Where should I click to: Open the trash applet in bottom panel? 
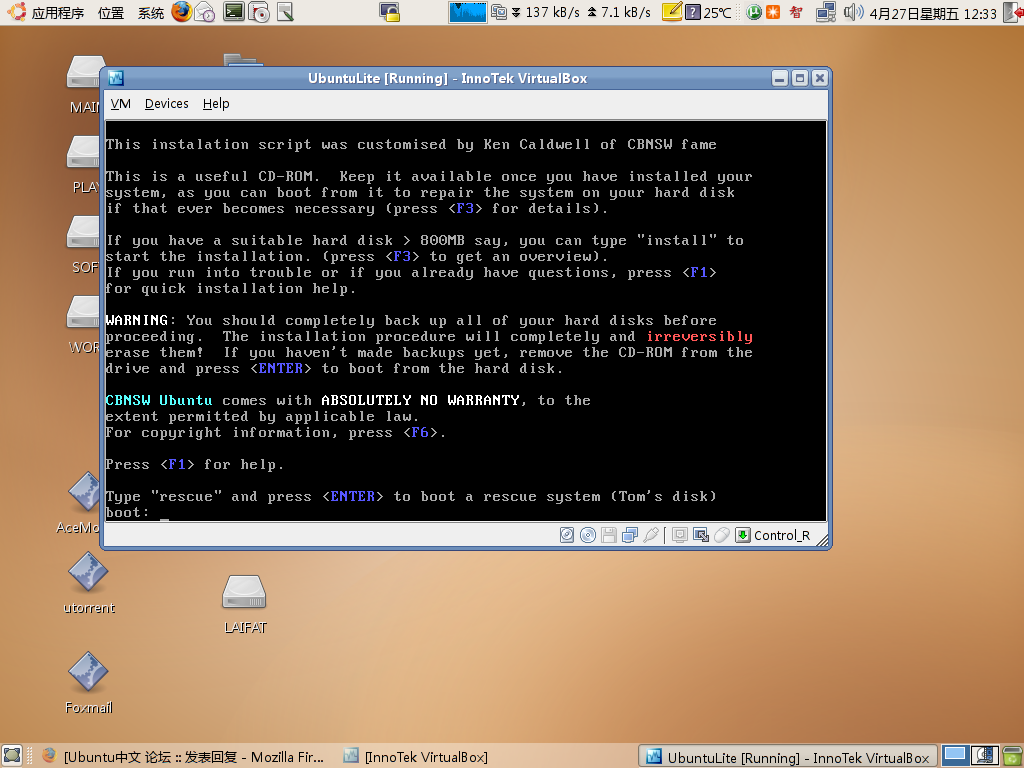tap(1012, 756)
